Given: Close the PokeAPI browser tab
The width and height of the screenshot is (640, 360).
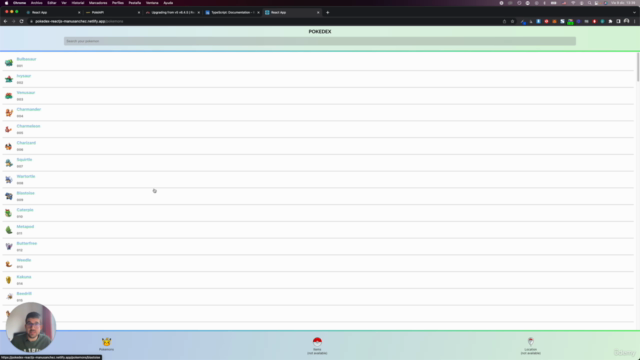Looking at the screenshot, I should click(x=139, y=12).
